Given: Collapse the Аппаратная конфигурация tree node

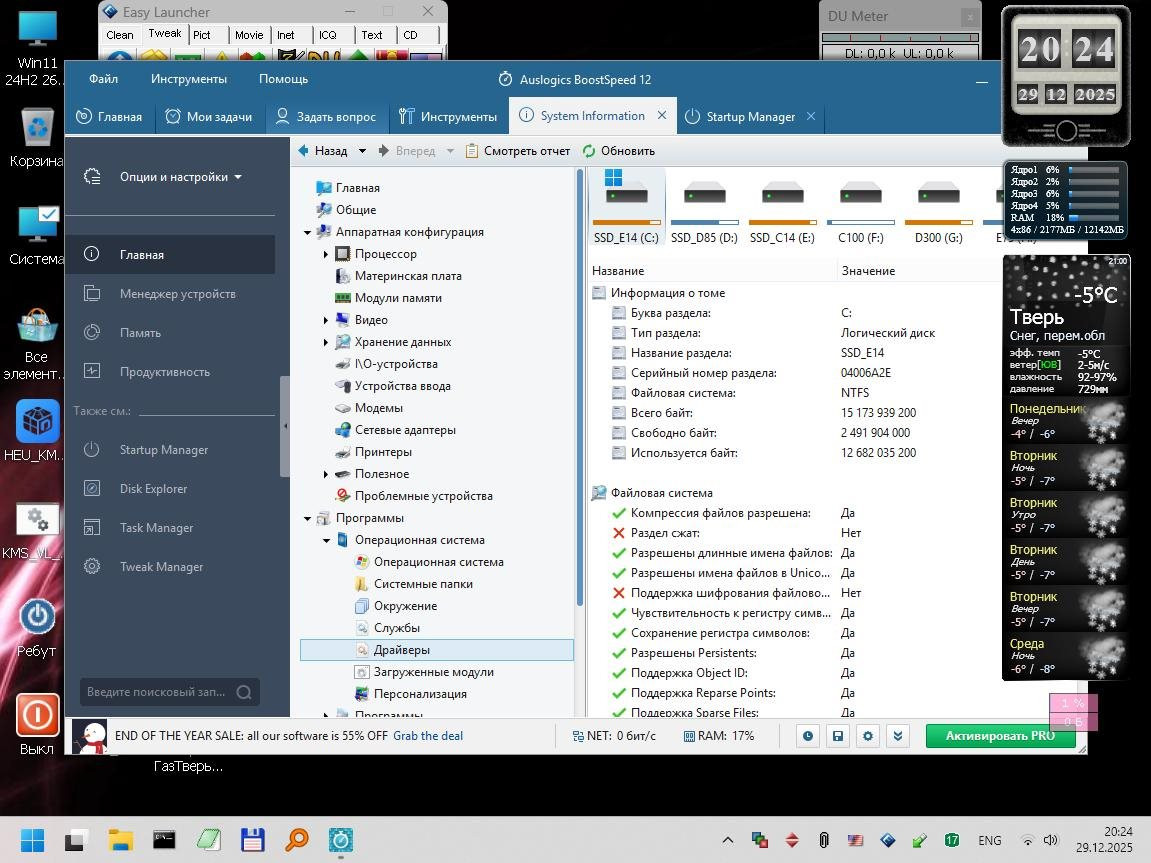Looking at the screenshot, I should click(307, 232).
